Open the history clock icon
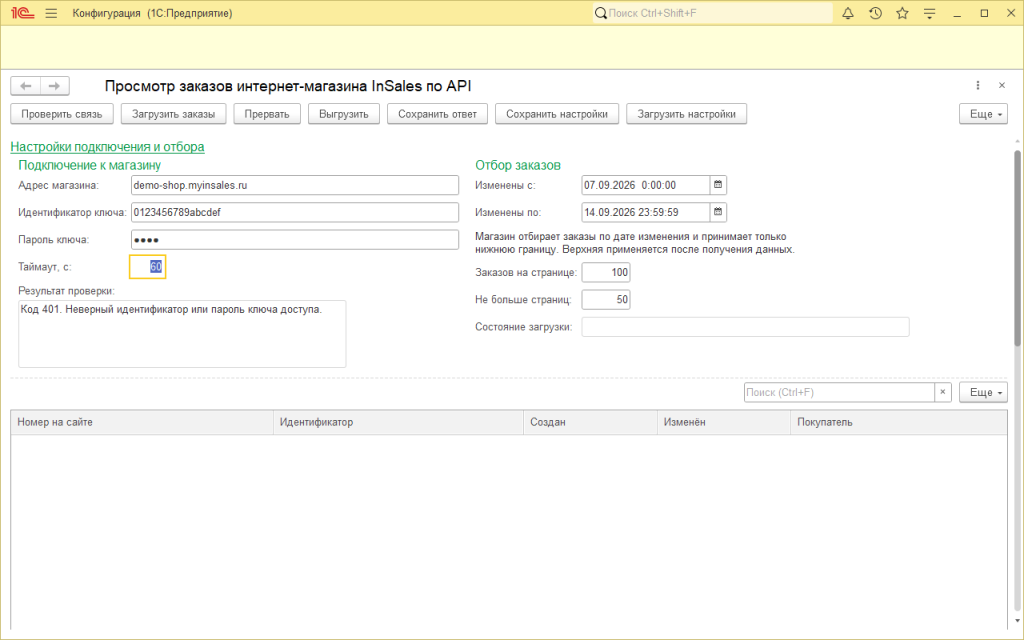Viewport: 1024px width, 640px height. pos(875,13)
